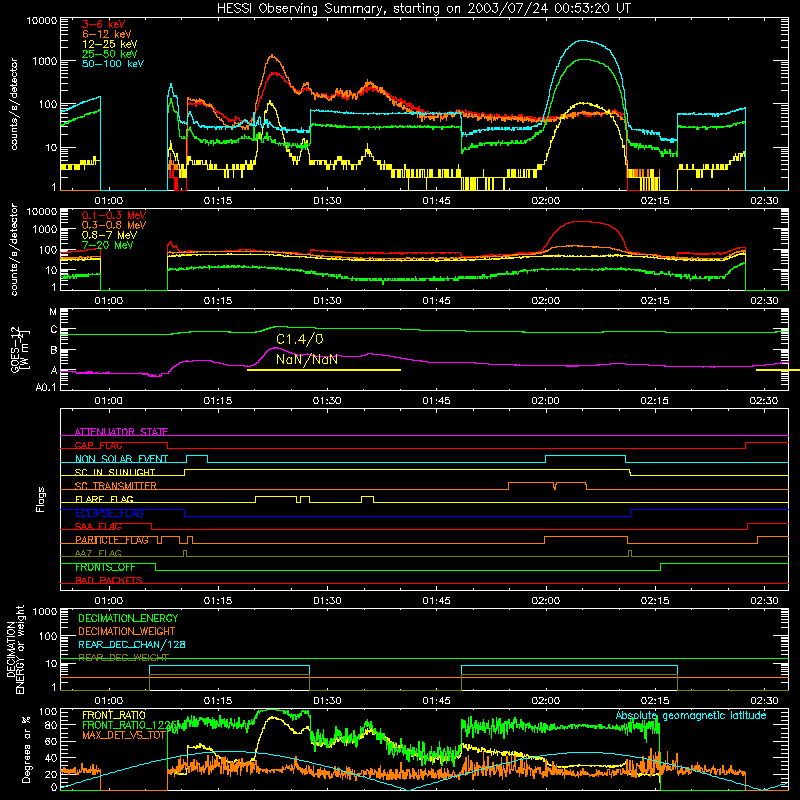Click the SAA_FLAG label
Screen dimensions: 800x800
pos(98,527)
